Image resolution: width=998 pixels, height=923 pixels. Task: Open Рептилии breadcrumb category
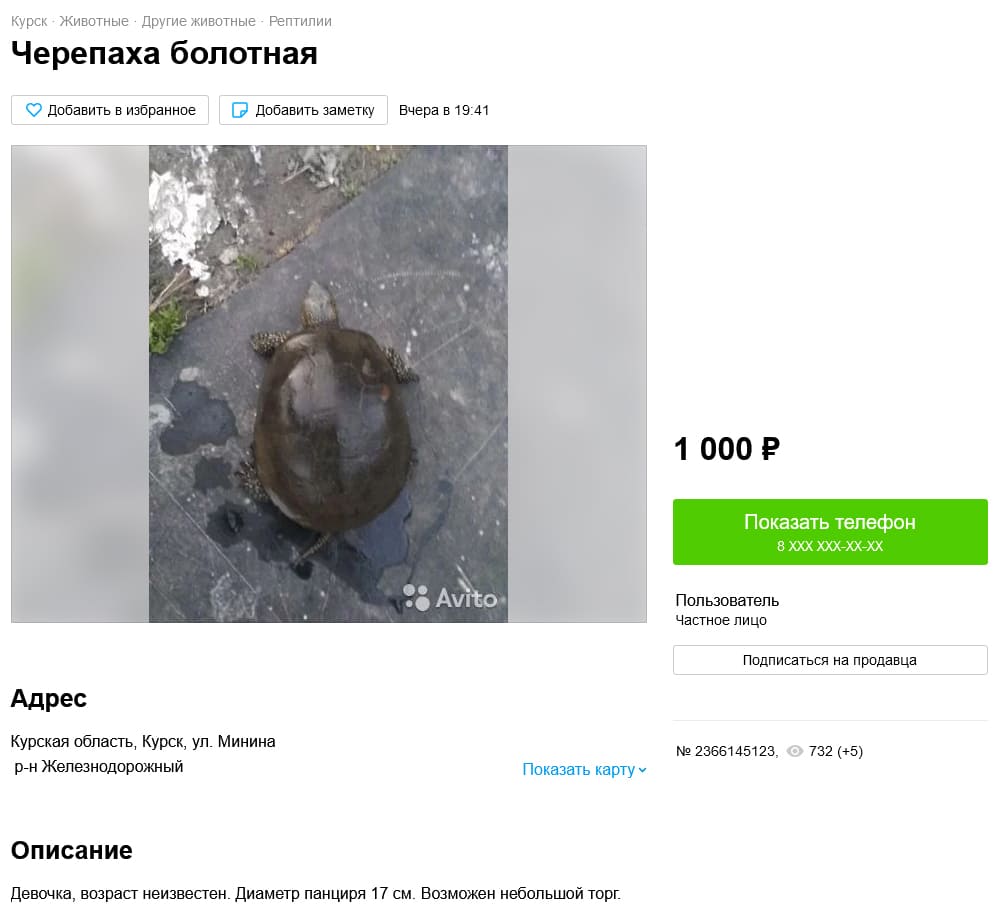(300, 21)
